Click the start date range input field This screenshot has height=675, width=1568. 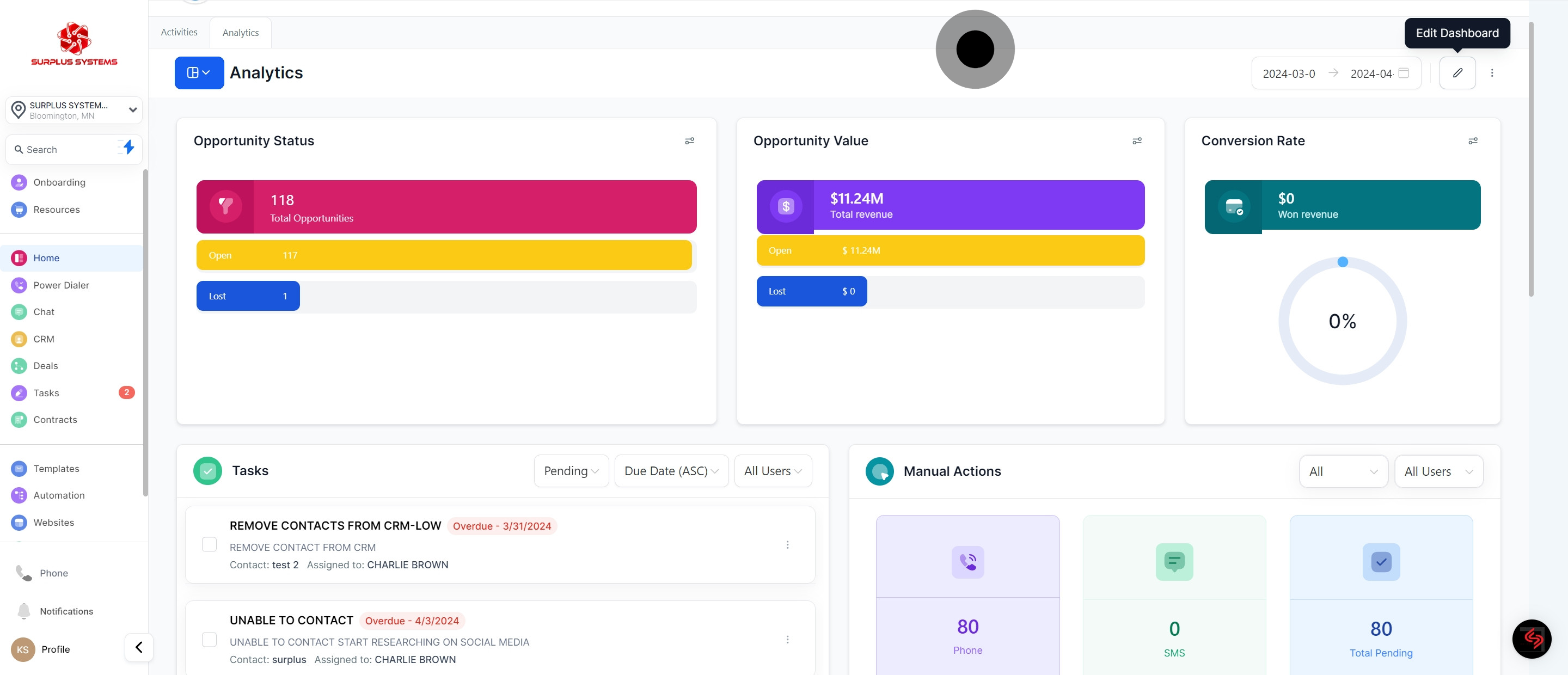(1288, 73)
